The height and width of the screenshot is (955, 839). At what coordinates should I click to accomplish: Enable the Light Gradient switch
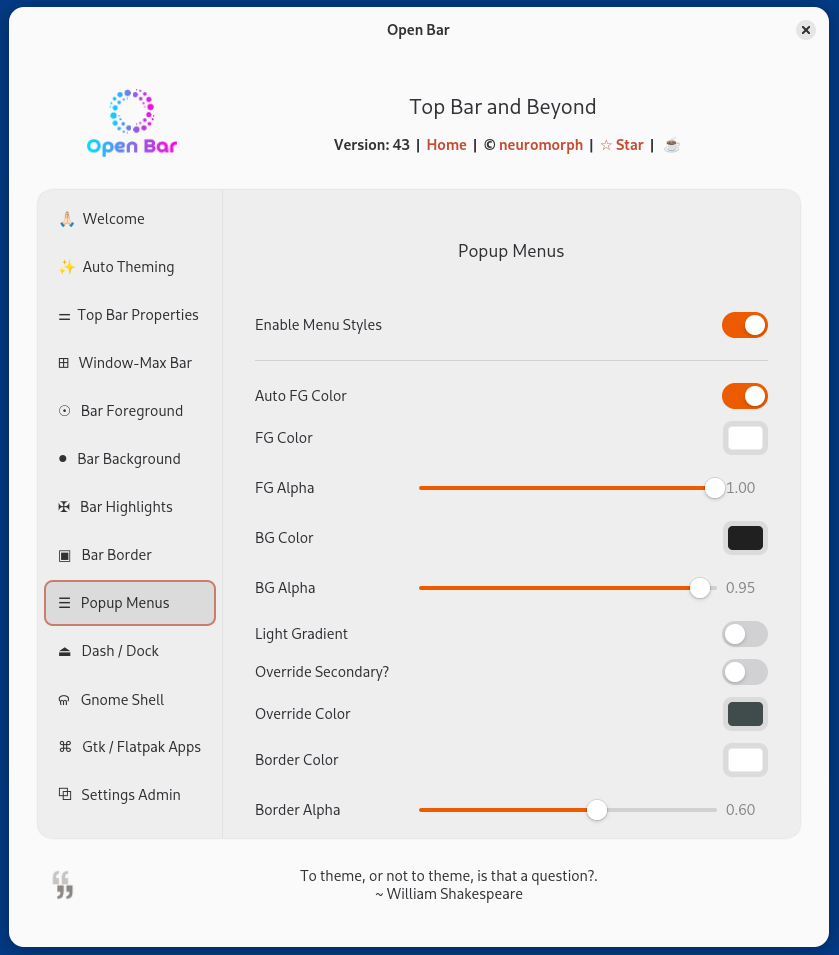[x=744, y=634]
